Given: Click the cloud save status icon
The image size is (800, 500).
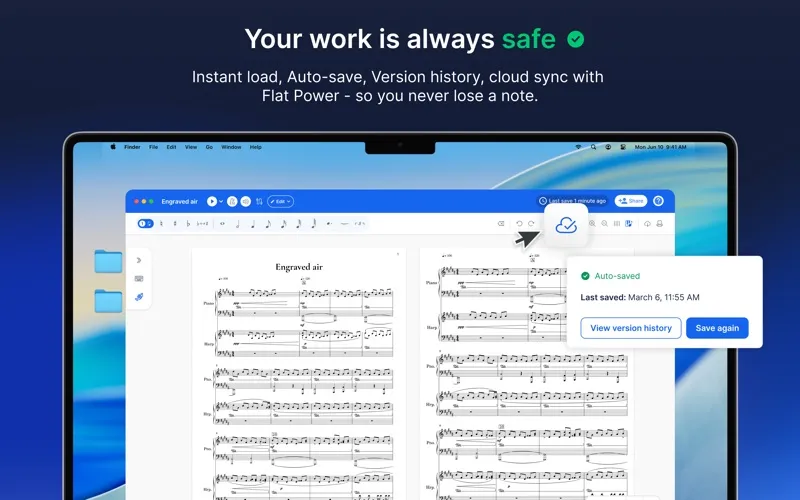Looking at the screenshot, I should click(566, 225).
